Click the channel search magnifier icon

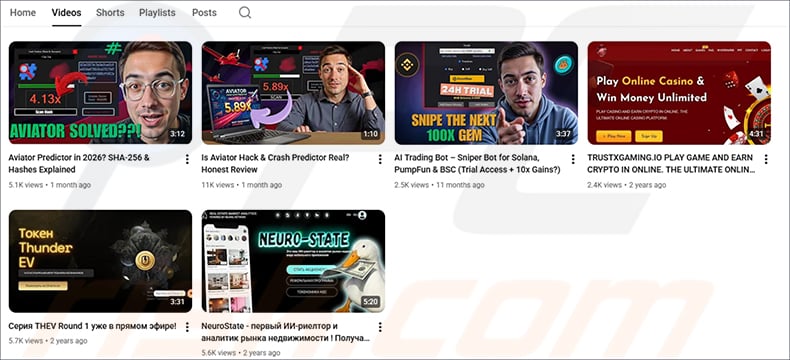(x=245, y=13)
